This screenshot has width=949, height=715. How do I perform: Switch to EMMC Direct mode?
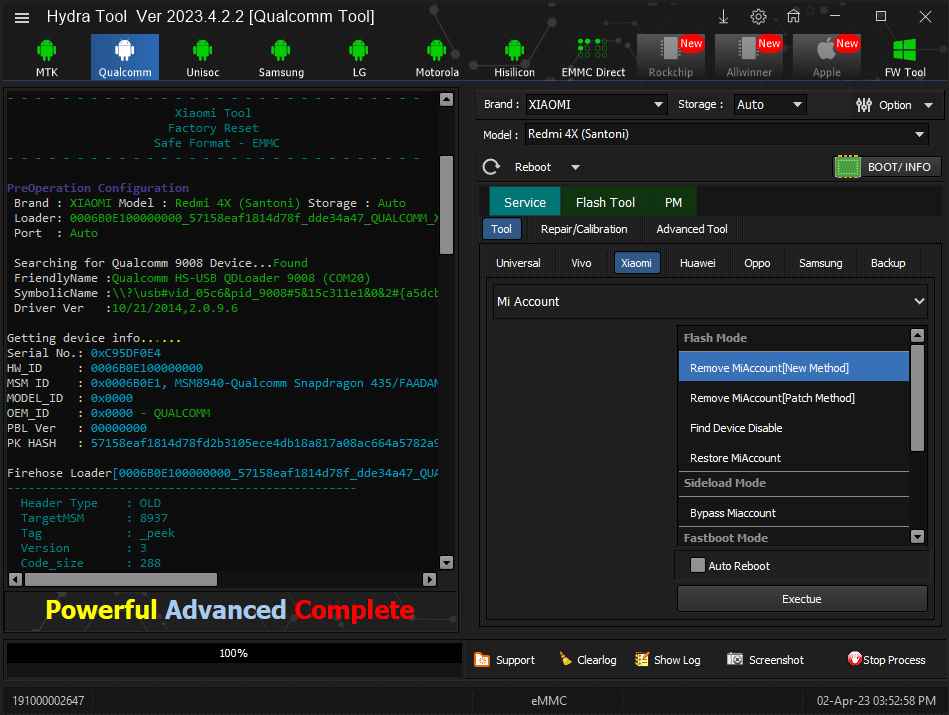click(x=593, y=58)
